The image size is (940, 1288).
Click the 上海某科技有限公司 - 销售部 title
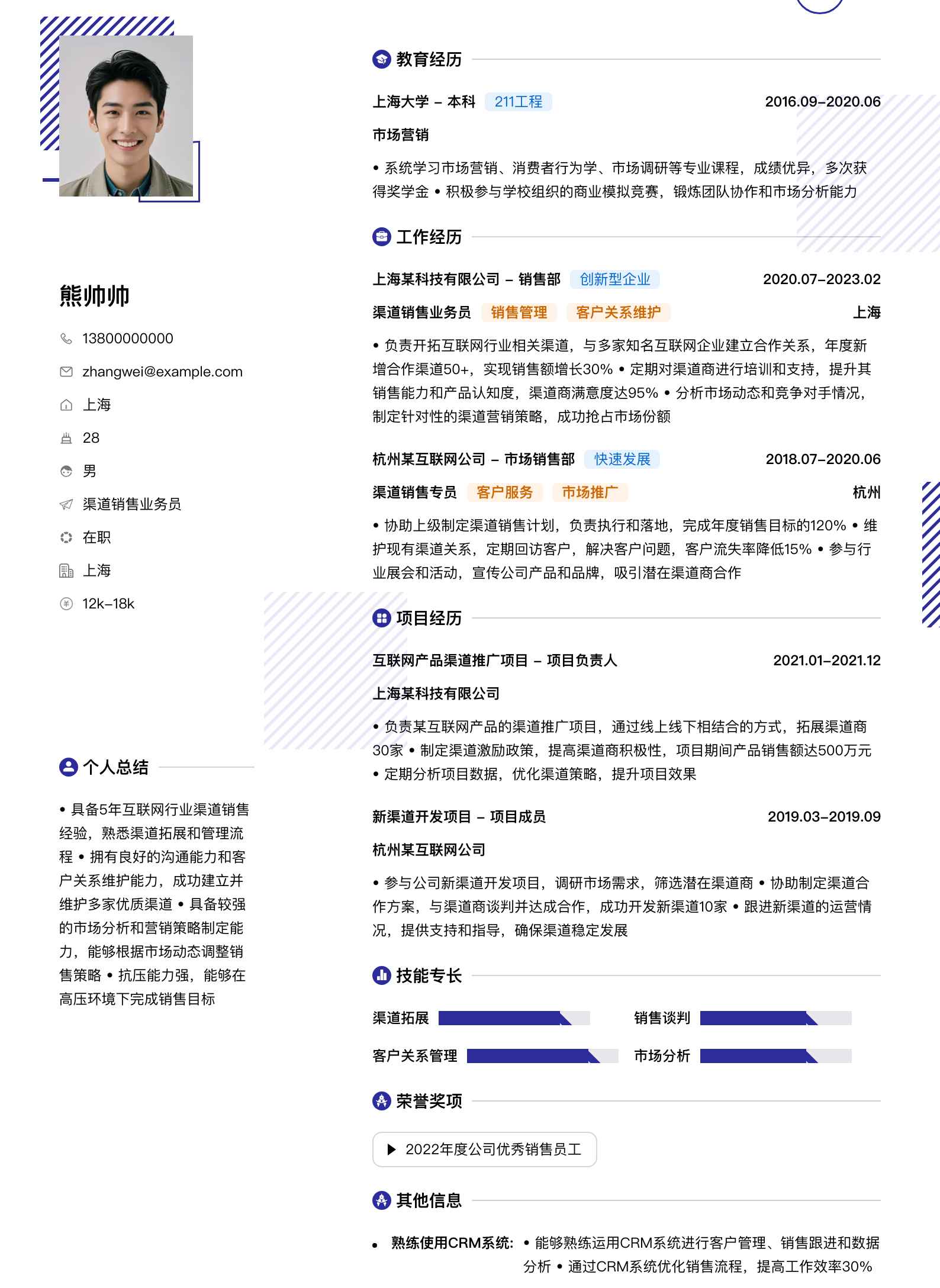coord(466,279)
